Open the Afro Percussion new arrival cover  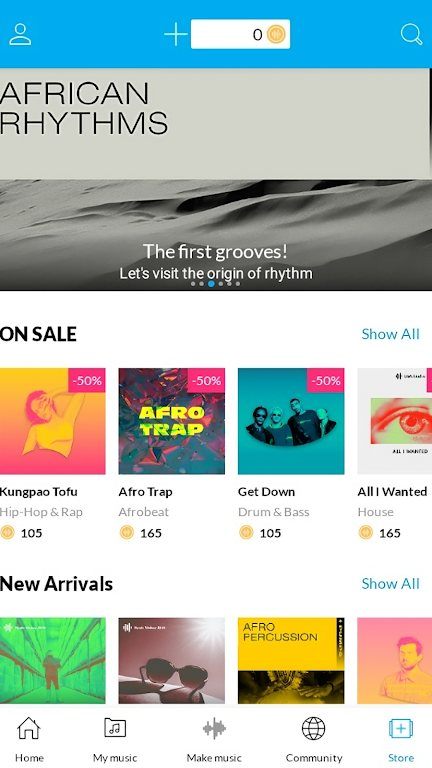tap(291, 660)
